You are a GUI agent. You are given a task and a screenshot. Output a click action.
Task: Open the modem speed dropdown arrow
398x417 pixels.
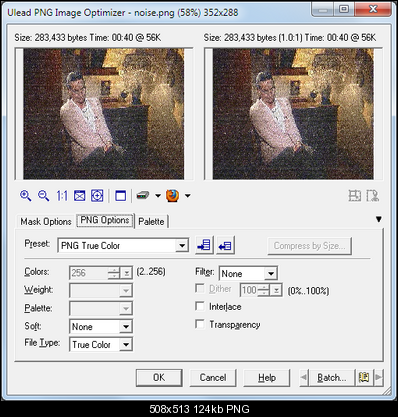tap(158, 196)
